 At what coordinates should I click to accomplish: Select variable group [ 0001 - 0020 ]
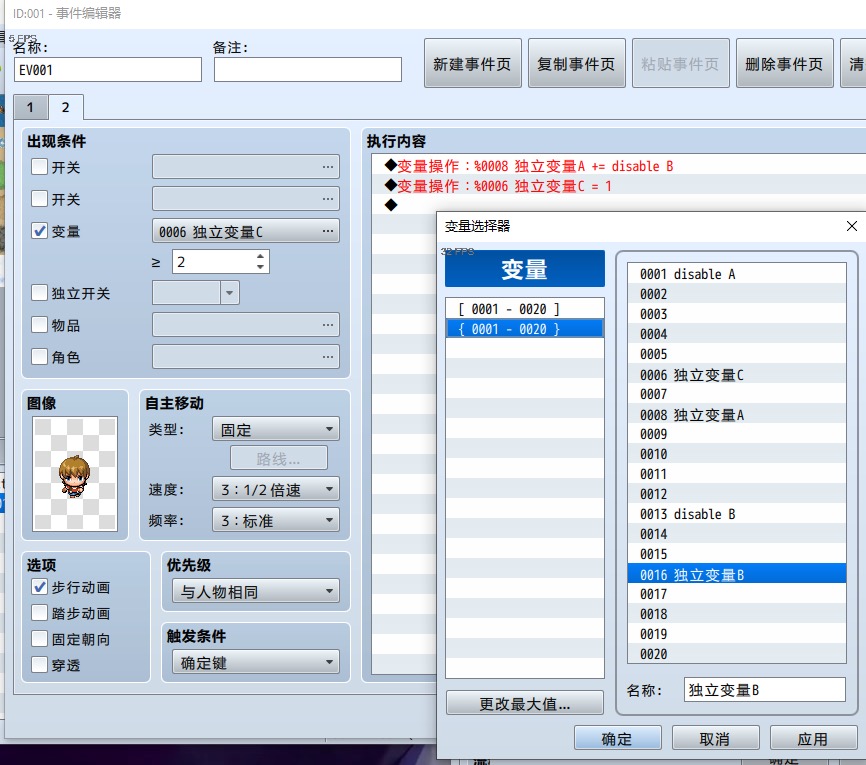pyautogui.click(x=525, y=309)
